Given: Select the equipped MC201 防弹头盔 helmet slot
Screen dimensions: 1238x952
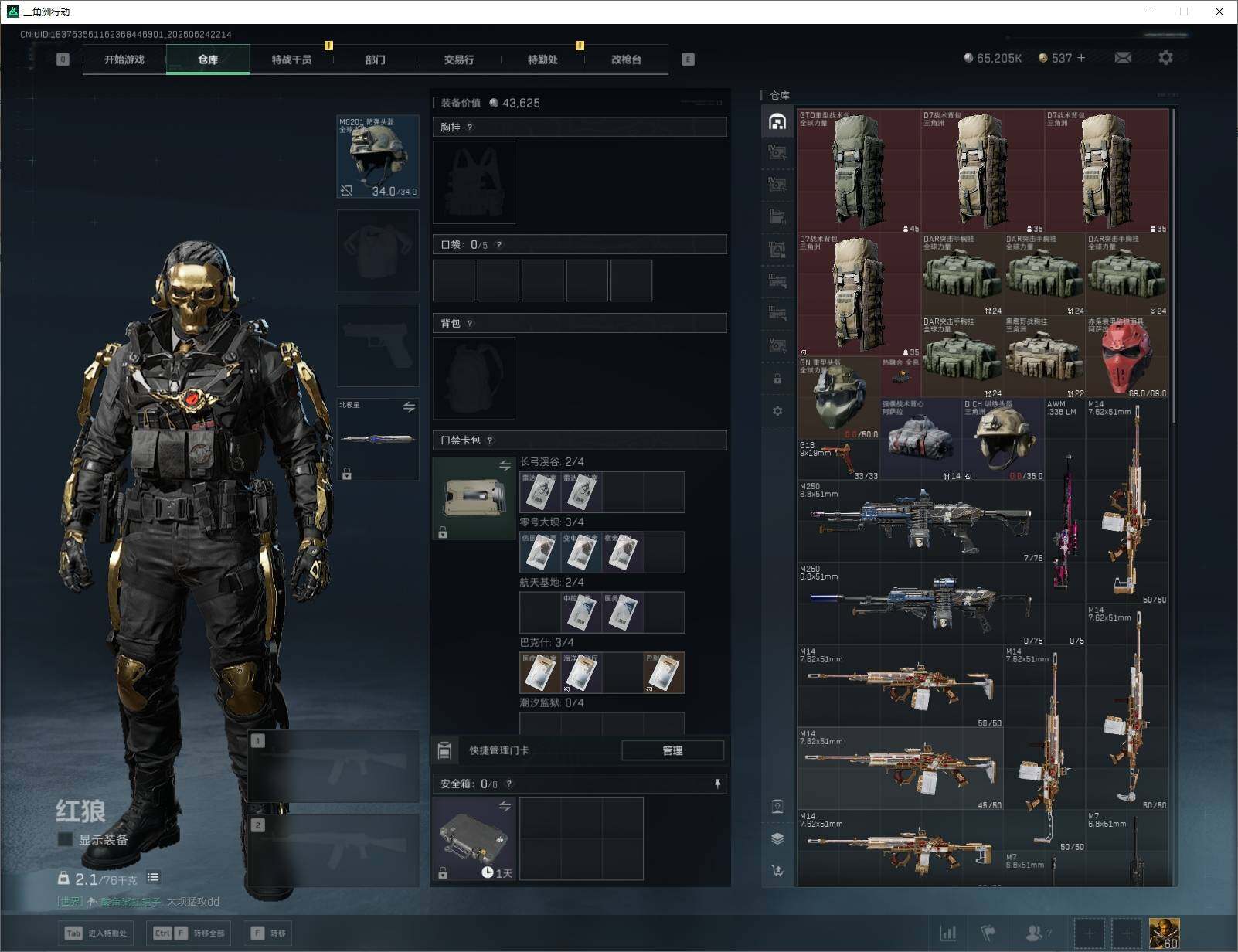Looking at the screenshot, I should [378, 156].
